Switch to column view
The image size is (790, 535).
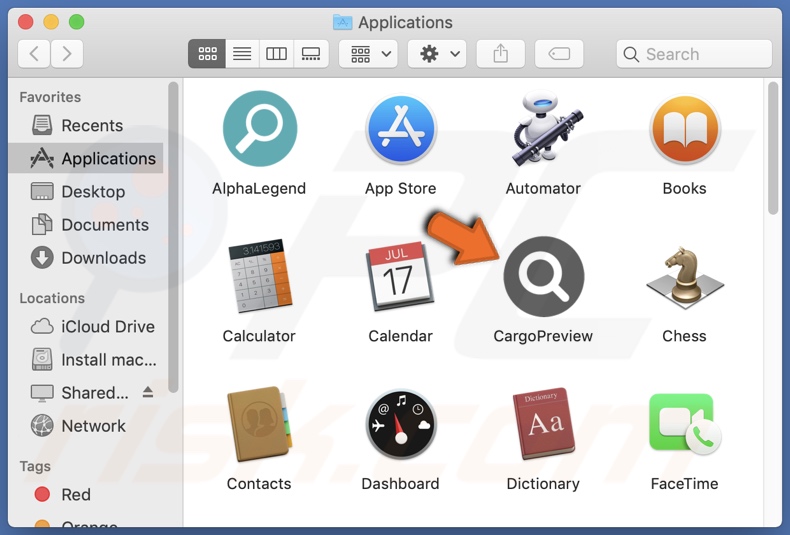pyautogui.click(x=276, y=53)
